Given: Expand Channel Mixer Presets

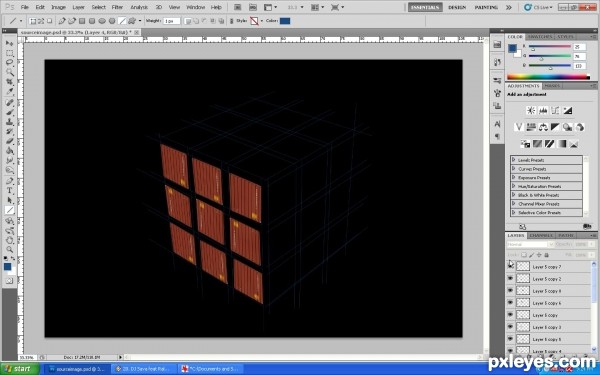Looking at the screenshot, I should click(x=514, y=204).
